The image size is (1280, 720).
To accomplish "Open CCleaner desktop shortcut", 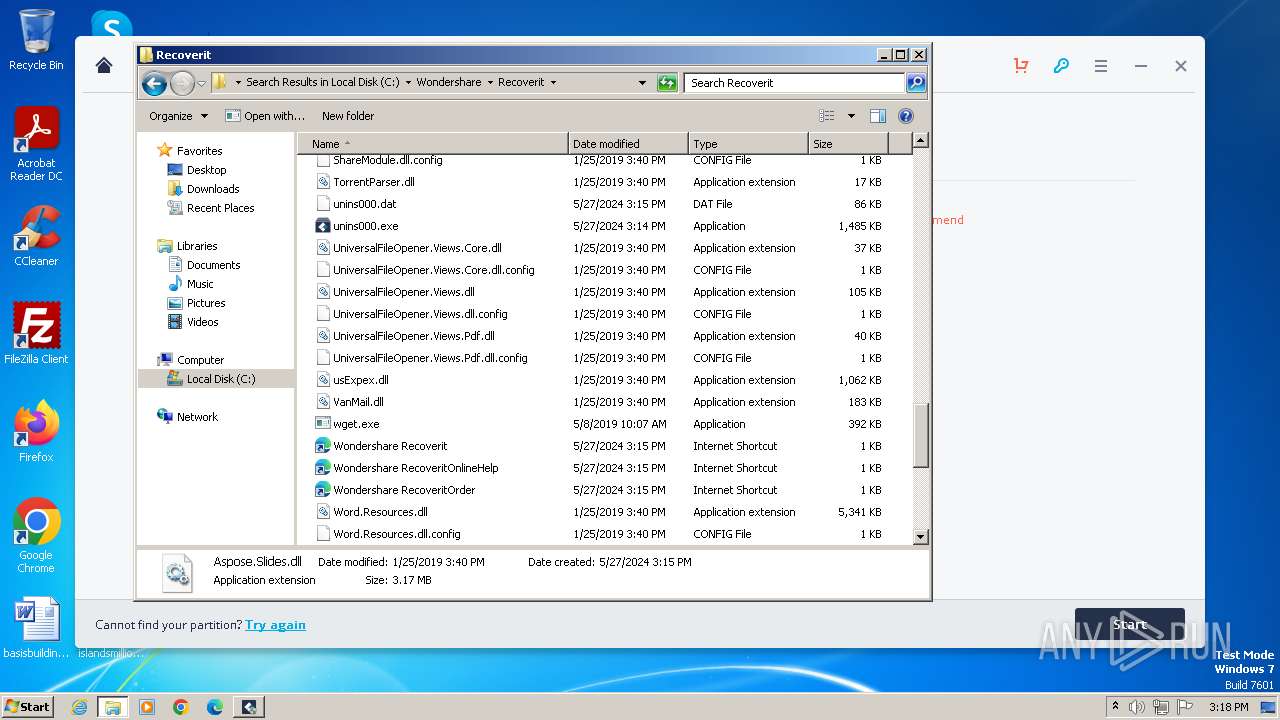I will (x=36, y=236).
